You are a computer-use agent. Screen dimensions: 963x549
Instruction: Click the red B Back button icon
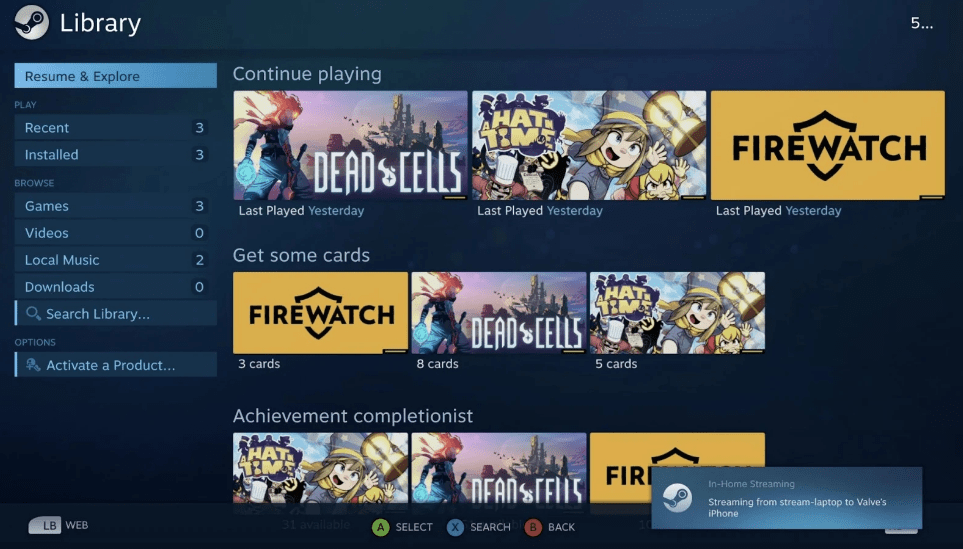click(533, 527)
